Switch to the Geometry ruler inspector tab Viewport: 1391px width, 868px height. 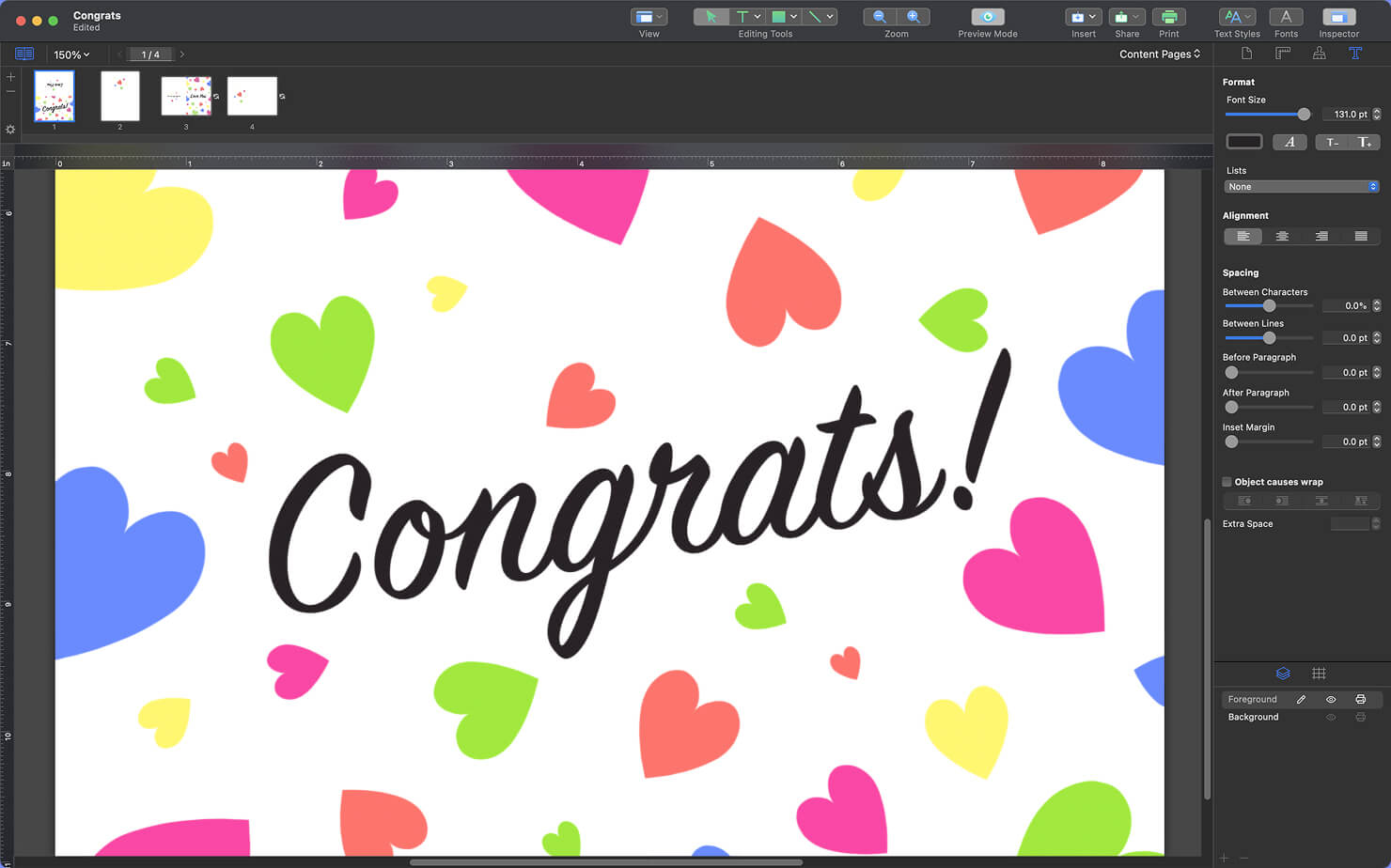pyautogui.click(x=1283, y=54)
